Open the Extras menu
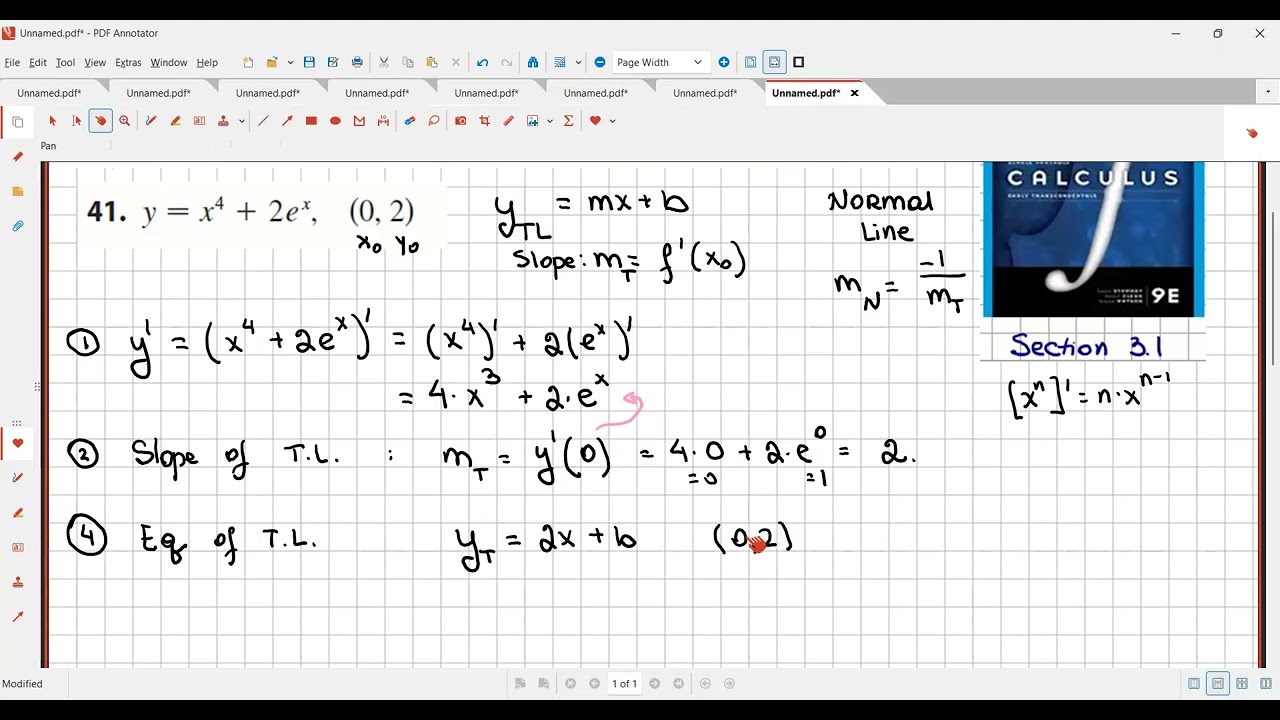Screen dimensions: 1280x720 click(128, 62)
